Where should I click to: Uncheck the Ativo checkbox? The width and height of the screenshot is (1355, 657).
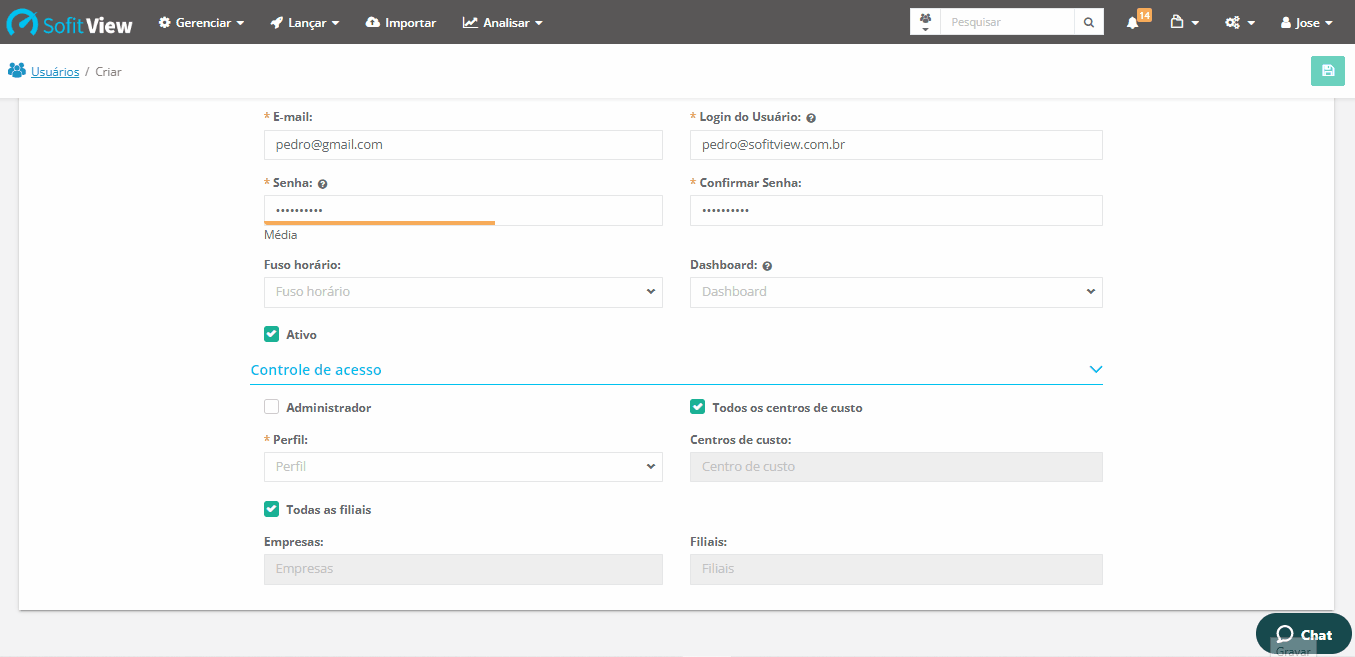(271, 334)
